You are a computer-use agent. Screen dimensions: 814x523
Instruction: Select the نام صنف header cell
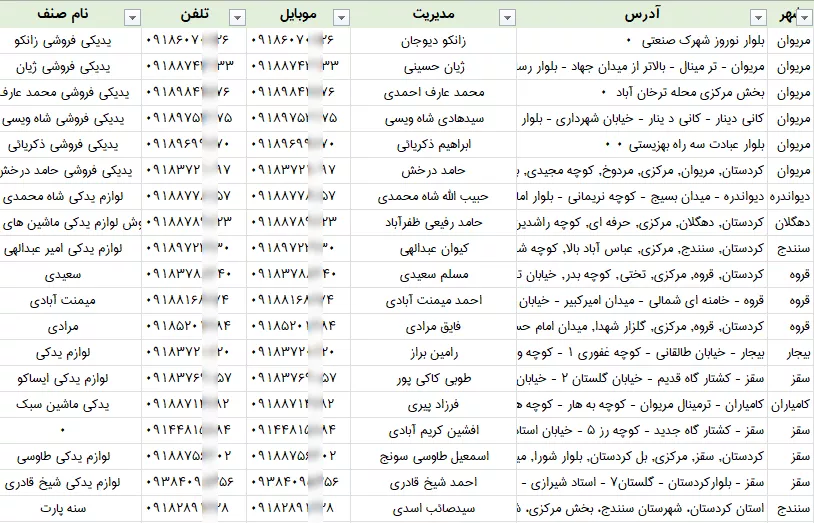tap(71, 14)
